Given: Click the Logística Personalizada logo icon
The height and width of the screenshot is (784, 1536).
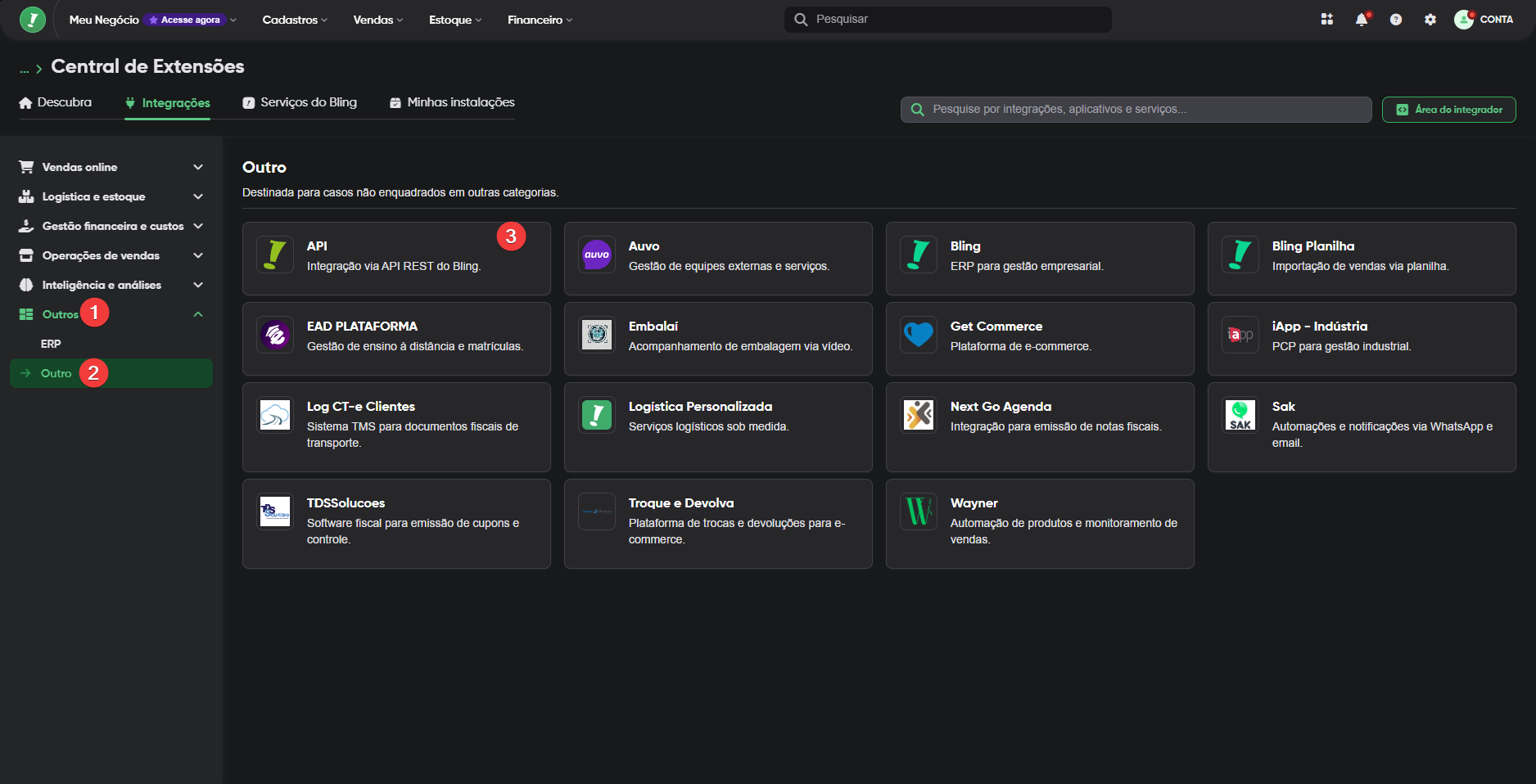Looking at the screenshot, I should pyautogui.click(x=597, y=415).
